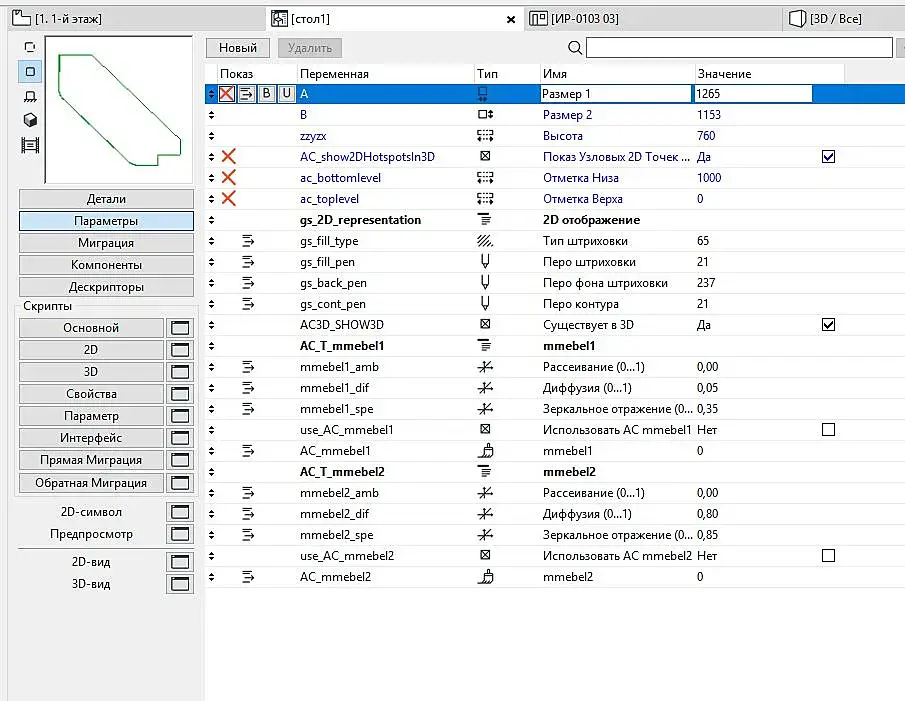Click hide X icon for ac_toplevel
The width and height of the screenshot is (905, 701).
click(x=229, y=199)
